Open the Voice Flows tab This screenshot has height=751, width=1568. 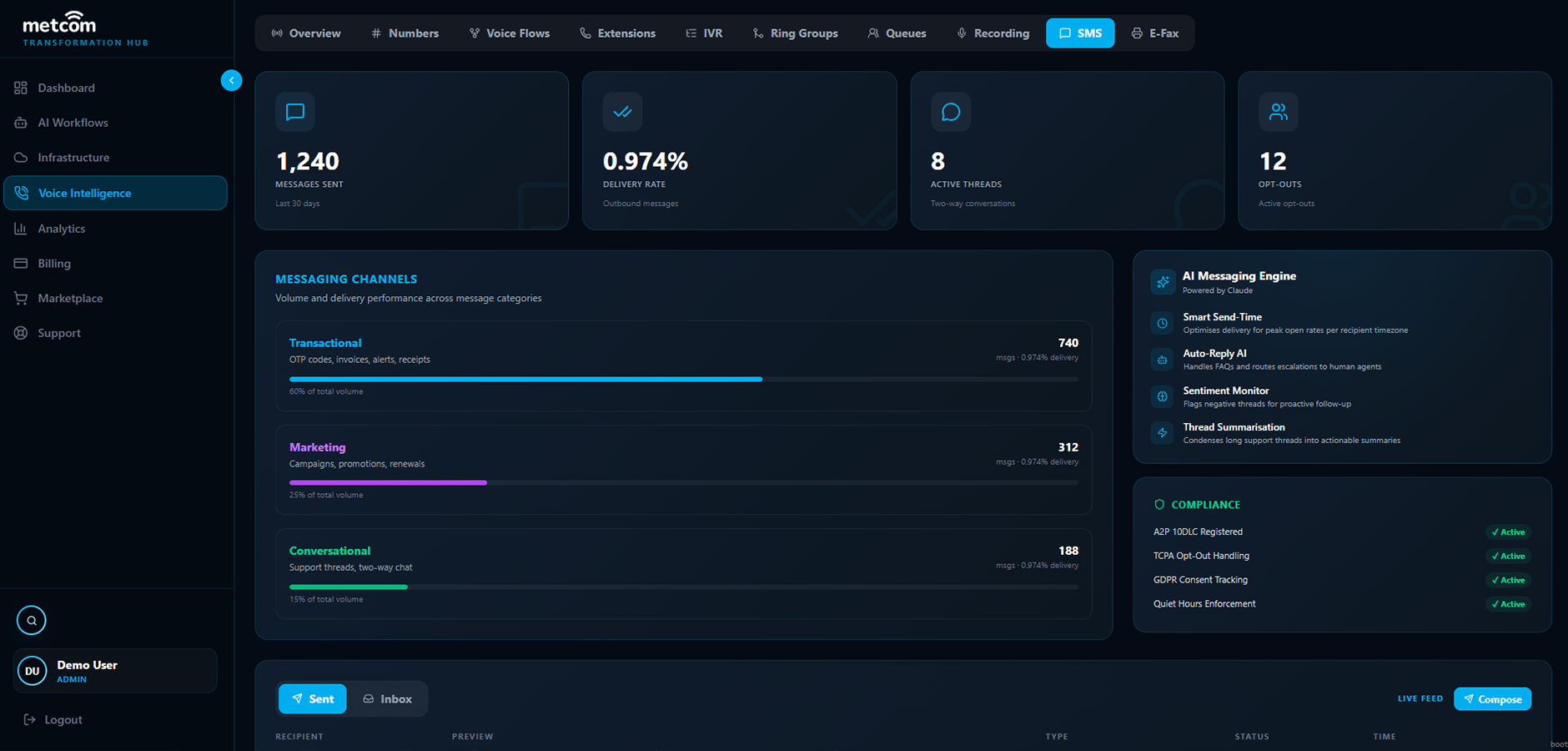point(510,33)
